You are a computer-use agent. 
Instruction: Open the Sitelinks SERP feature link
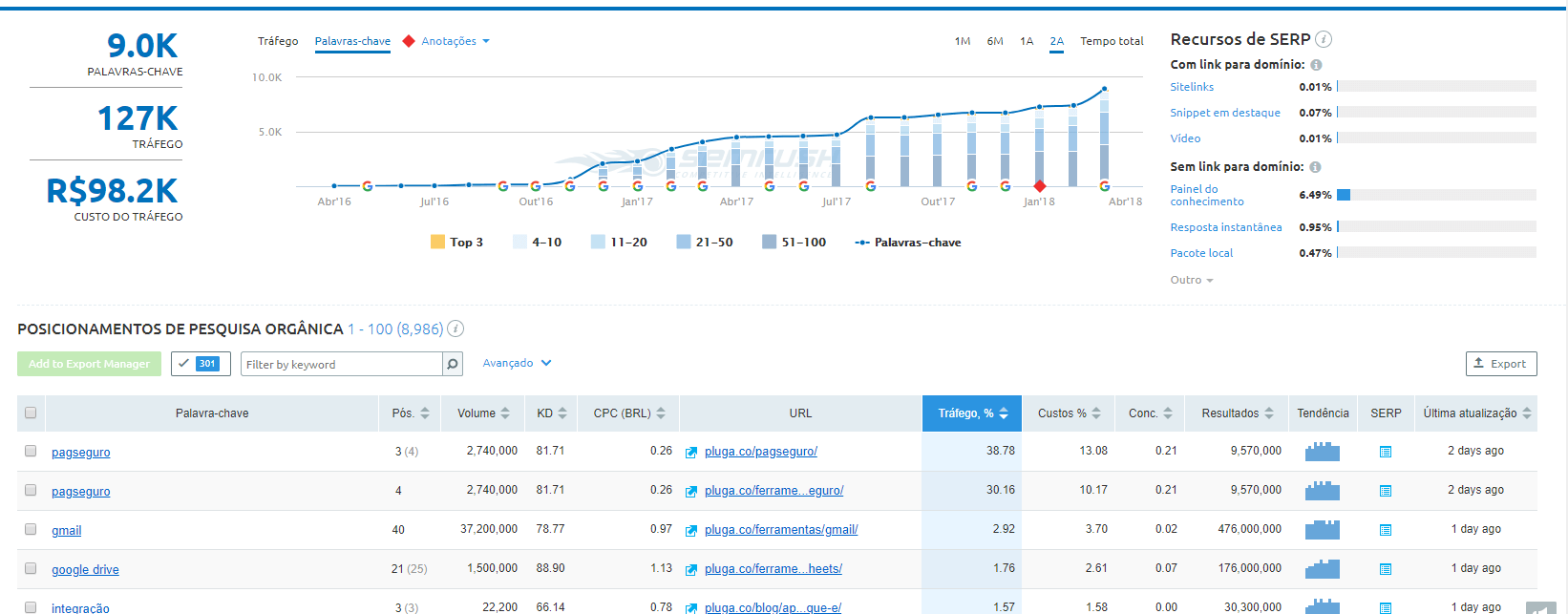(x=1192, y=87)
